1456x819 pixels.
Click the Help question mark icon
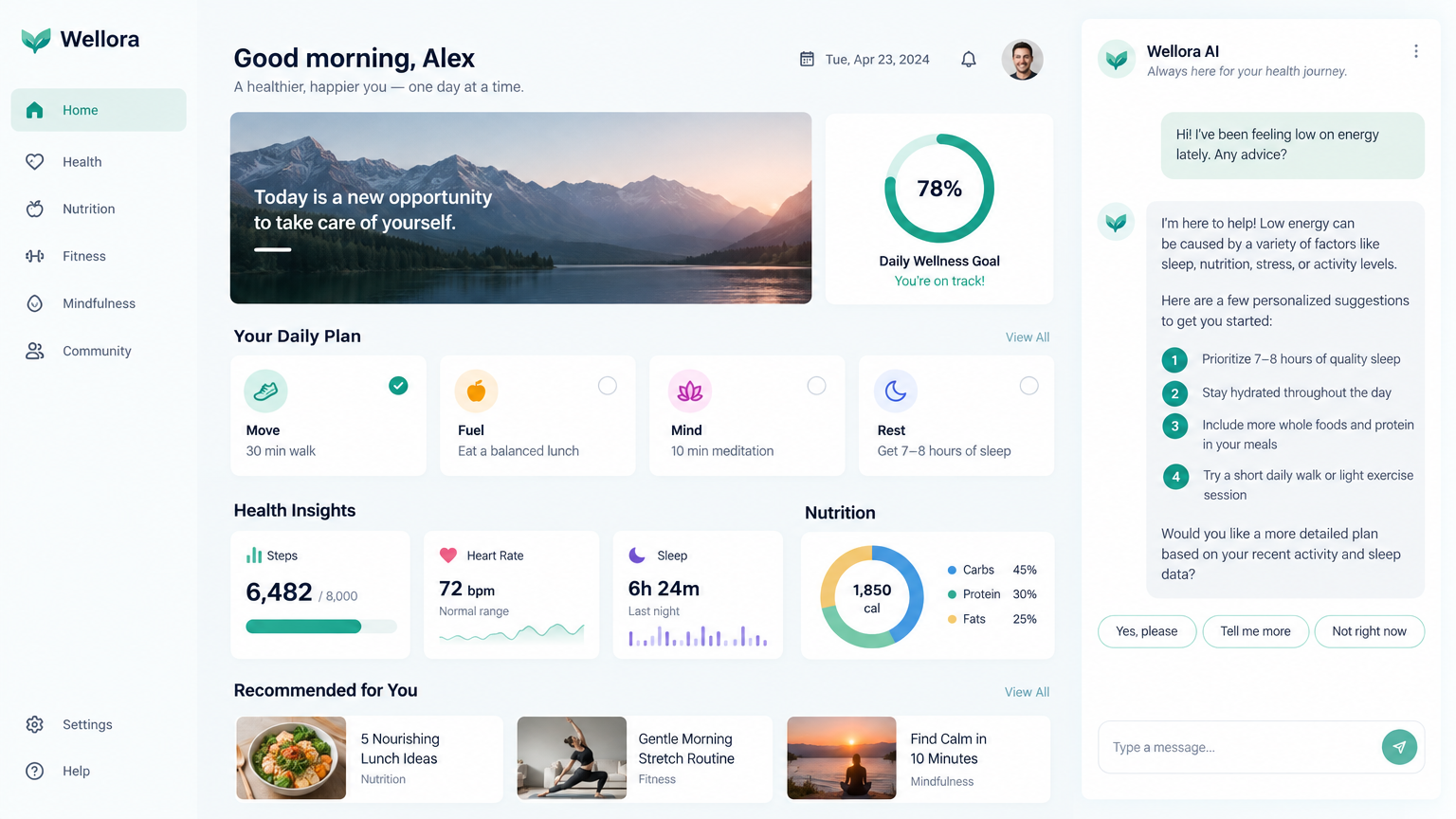[x=35, y=771]
